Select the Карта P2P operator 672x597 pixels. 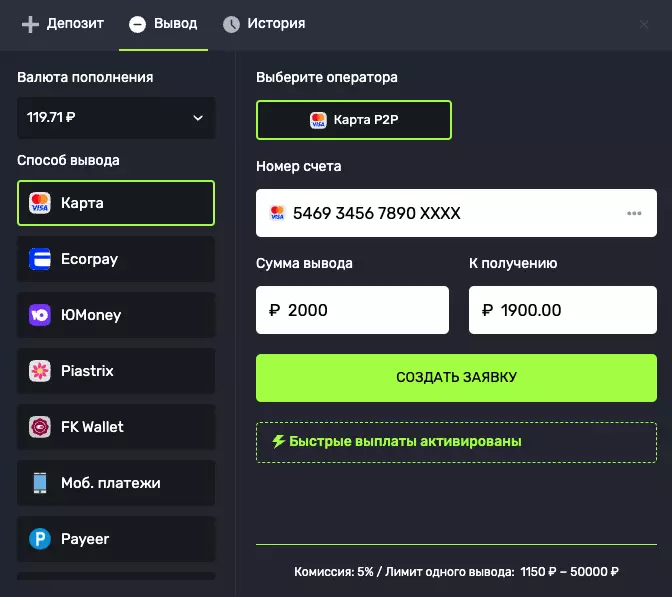click(x=354, y=120)
